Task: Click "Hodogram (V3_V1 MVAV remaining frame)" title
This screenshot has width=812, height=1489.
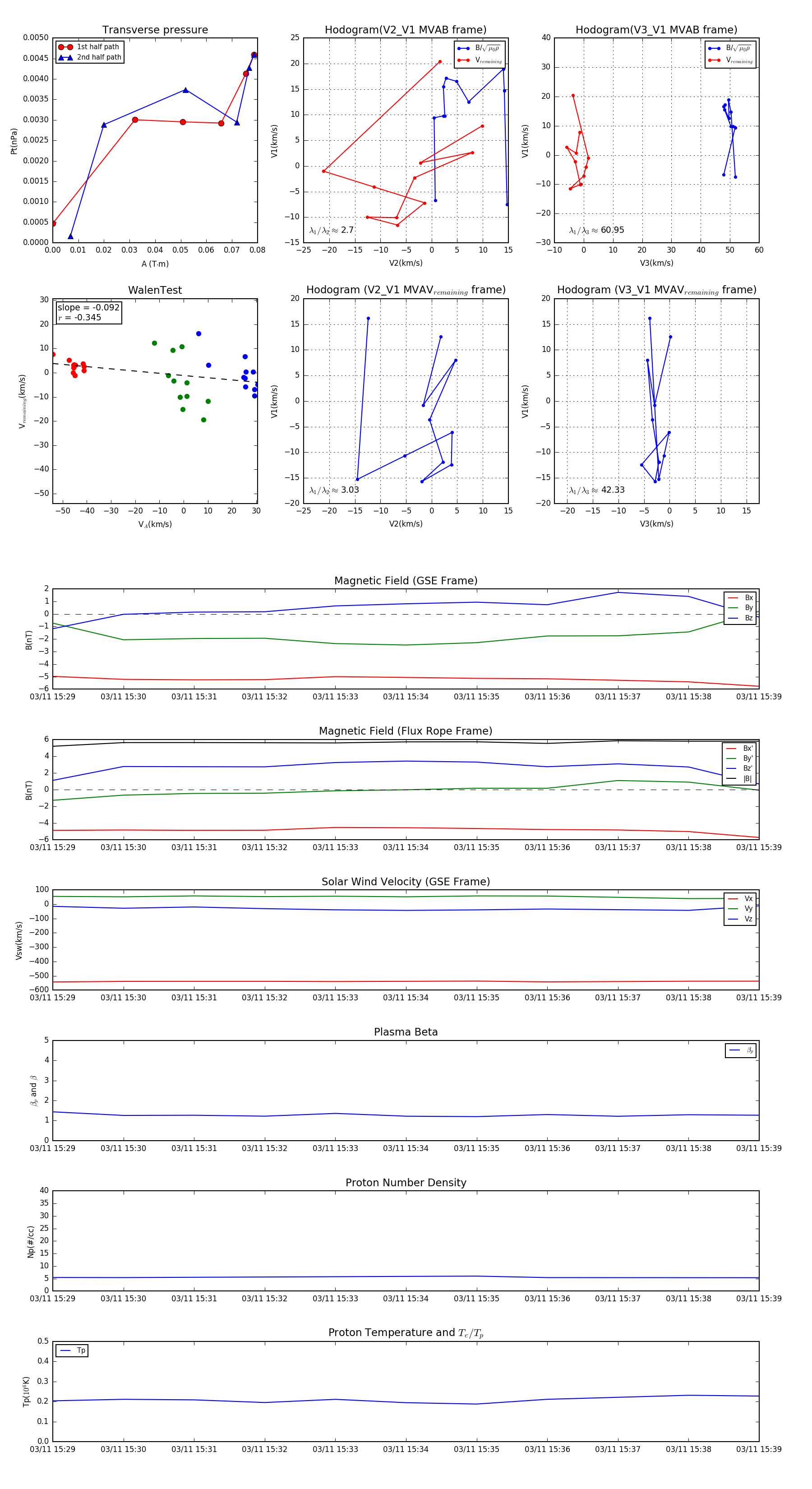Action: [x=656, y=290]
